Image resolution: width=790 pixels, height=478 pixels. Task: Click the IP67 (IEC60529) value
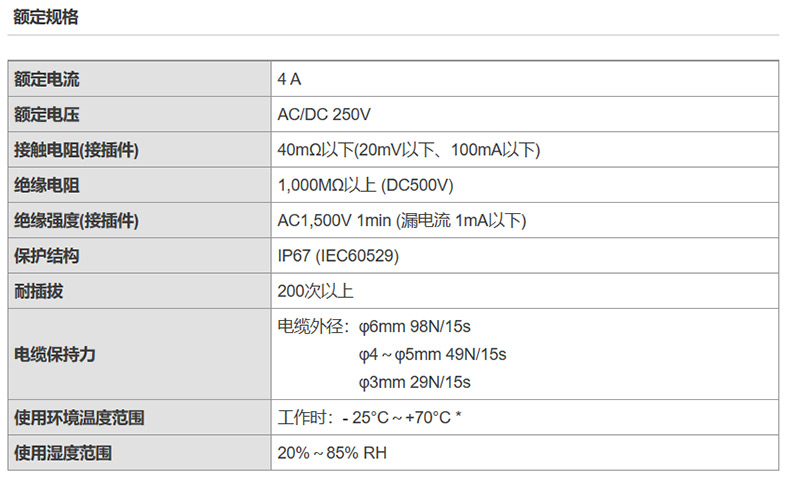[338, 256]
